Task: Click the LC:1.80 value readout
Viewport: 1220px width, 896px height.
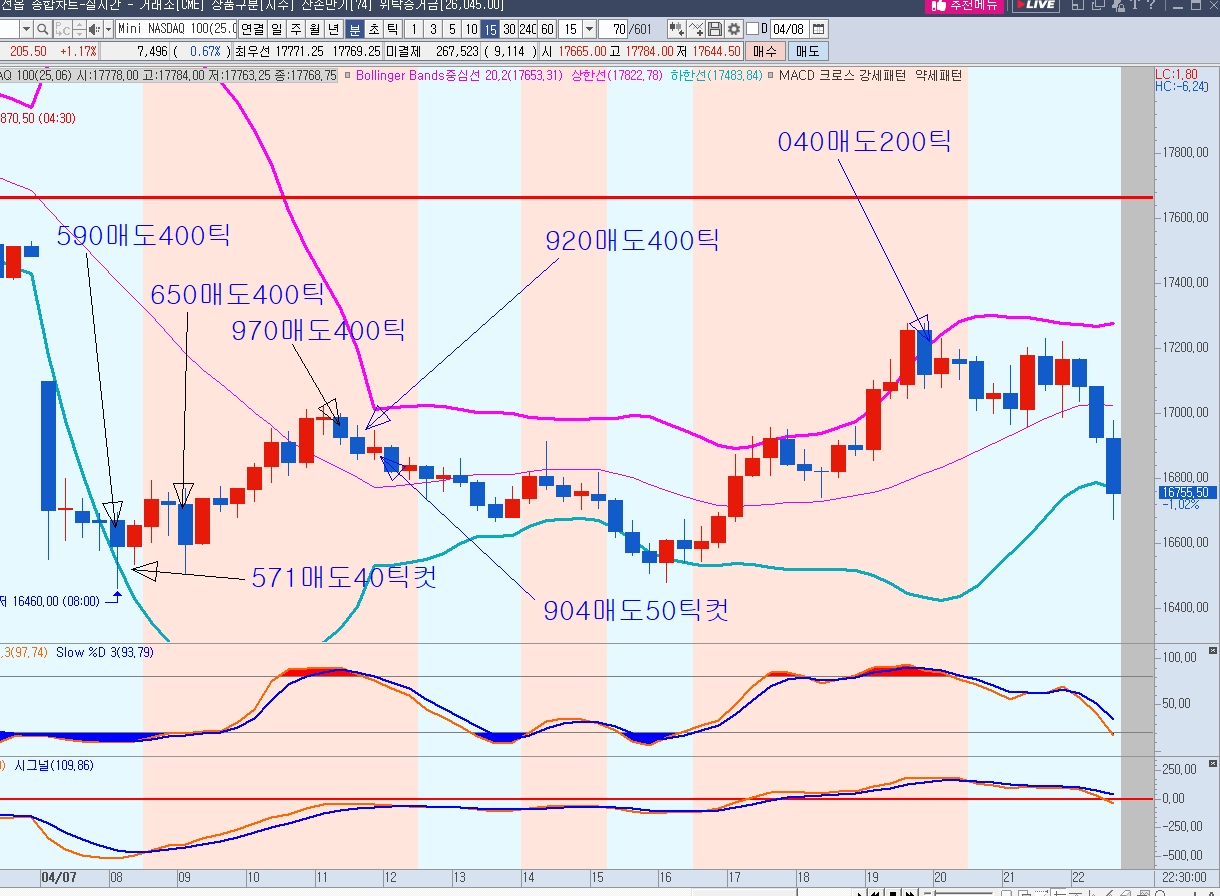Action: 1177,73
